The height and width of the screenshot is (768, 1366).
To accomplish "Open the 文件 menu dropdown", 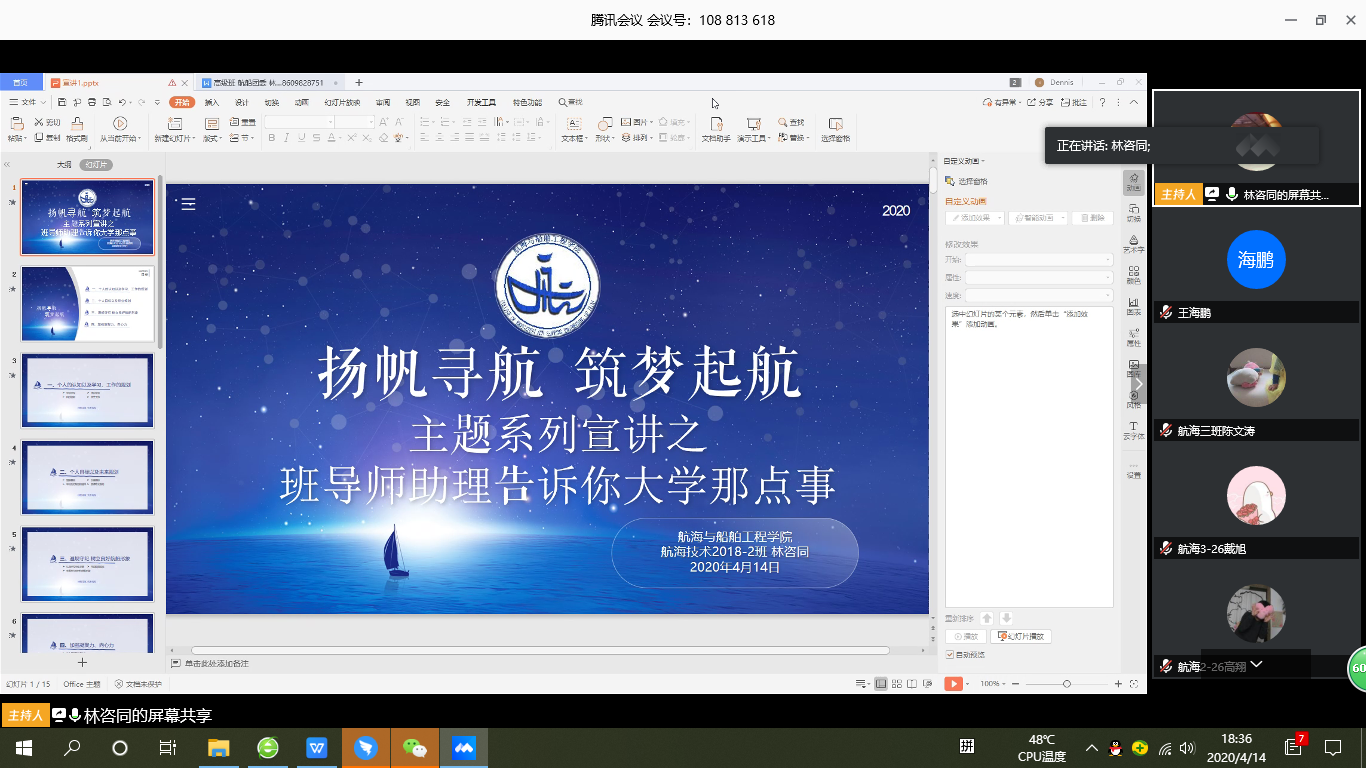I will coord(28,102).
